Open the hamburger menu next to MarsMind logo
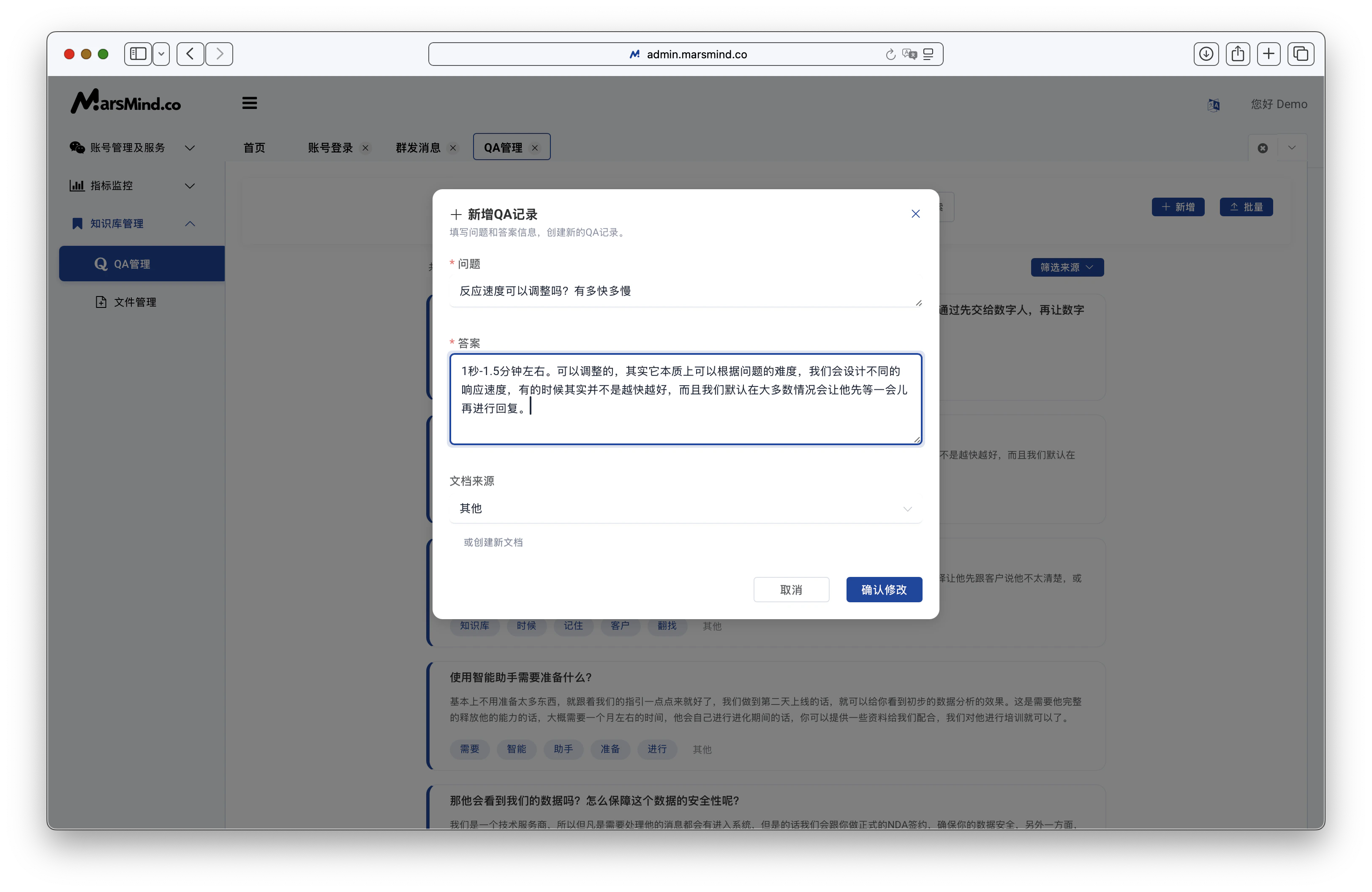The image size is (1372, 892). 250,103
